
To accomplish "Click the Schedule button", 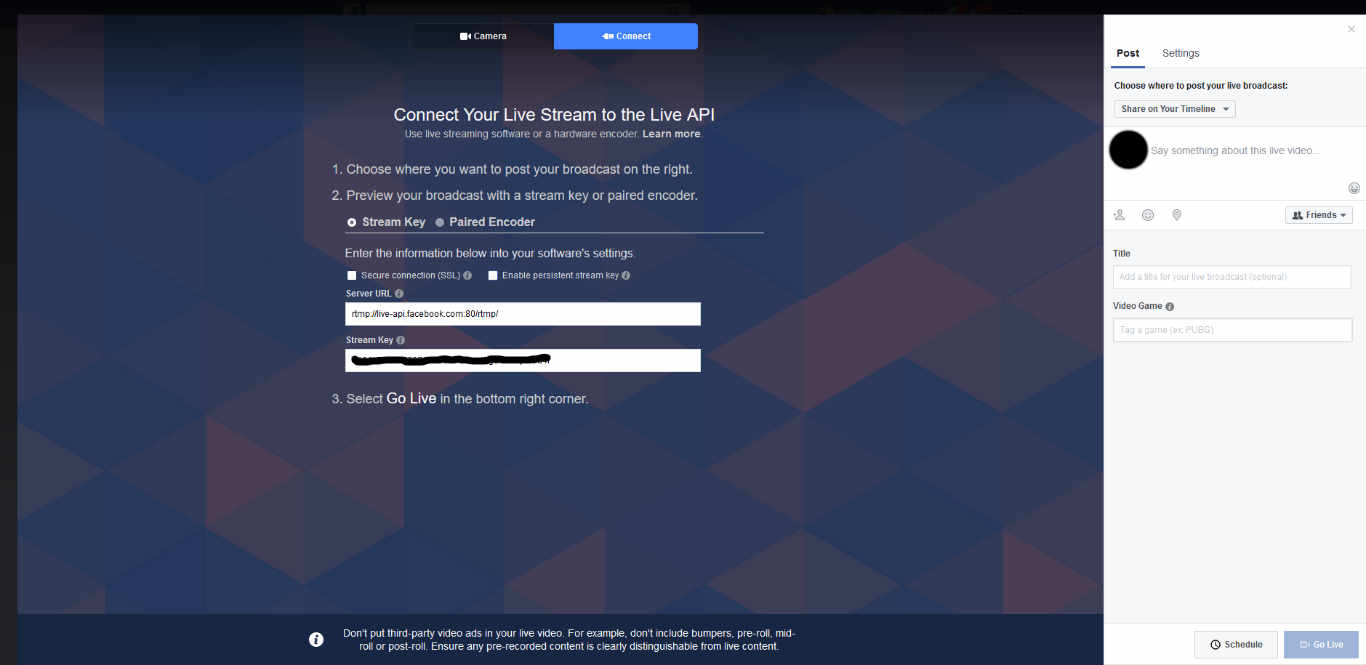I will [x=1235, y=644].
